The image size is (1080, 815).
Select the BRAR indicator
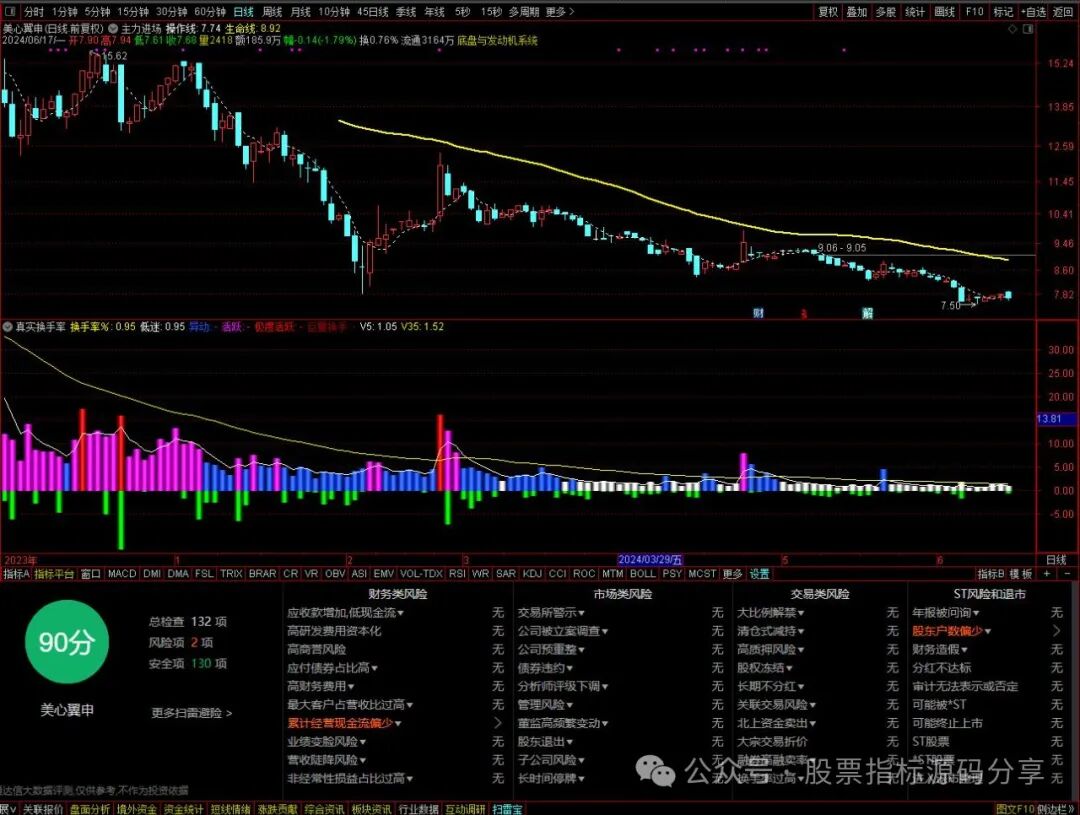pos(262,573)
